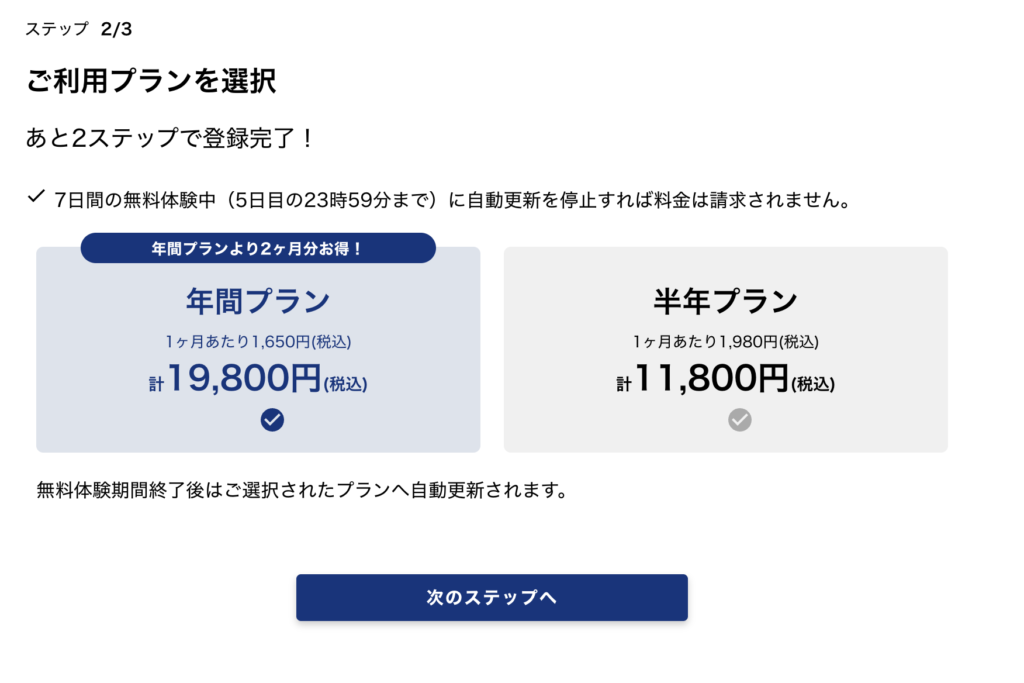Click the (税込) label beside 11,800円
Screen dimensions: 1024x683
[813, 384]
